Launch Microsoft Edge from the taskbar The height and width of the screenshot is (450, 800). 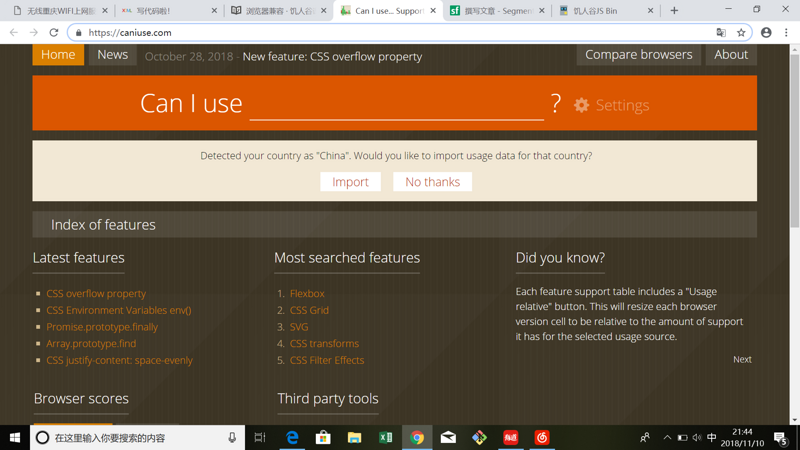tap(292, 438)
